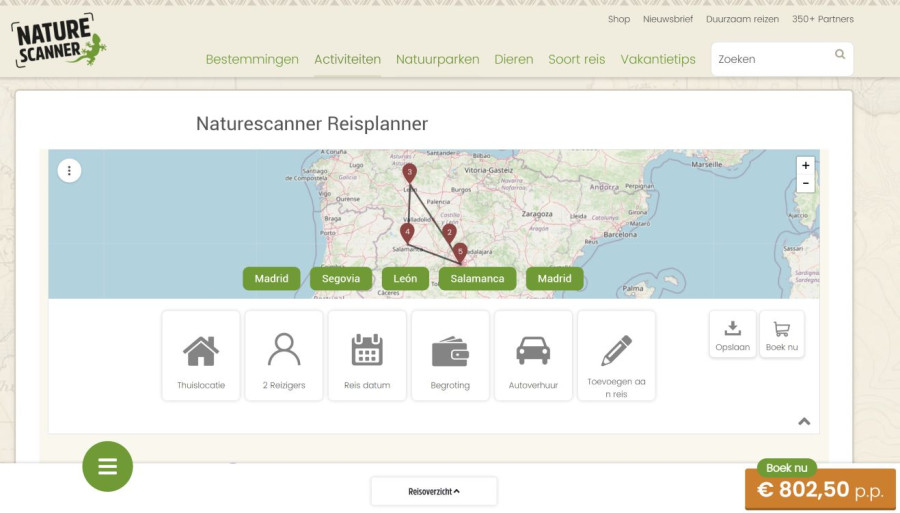Click the Barcelona label on the map

620,235
